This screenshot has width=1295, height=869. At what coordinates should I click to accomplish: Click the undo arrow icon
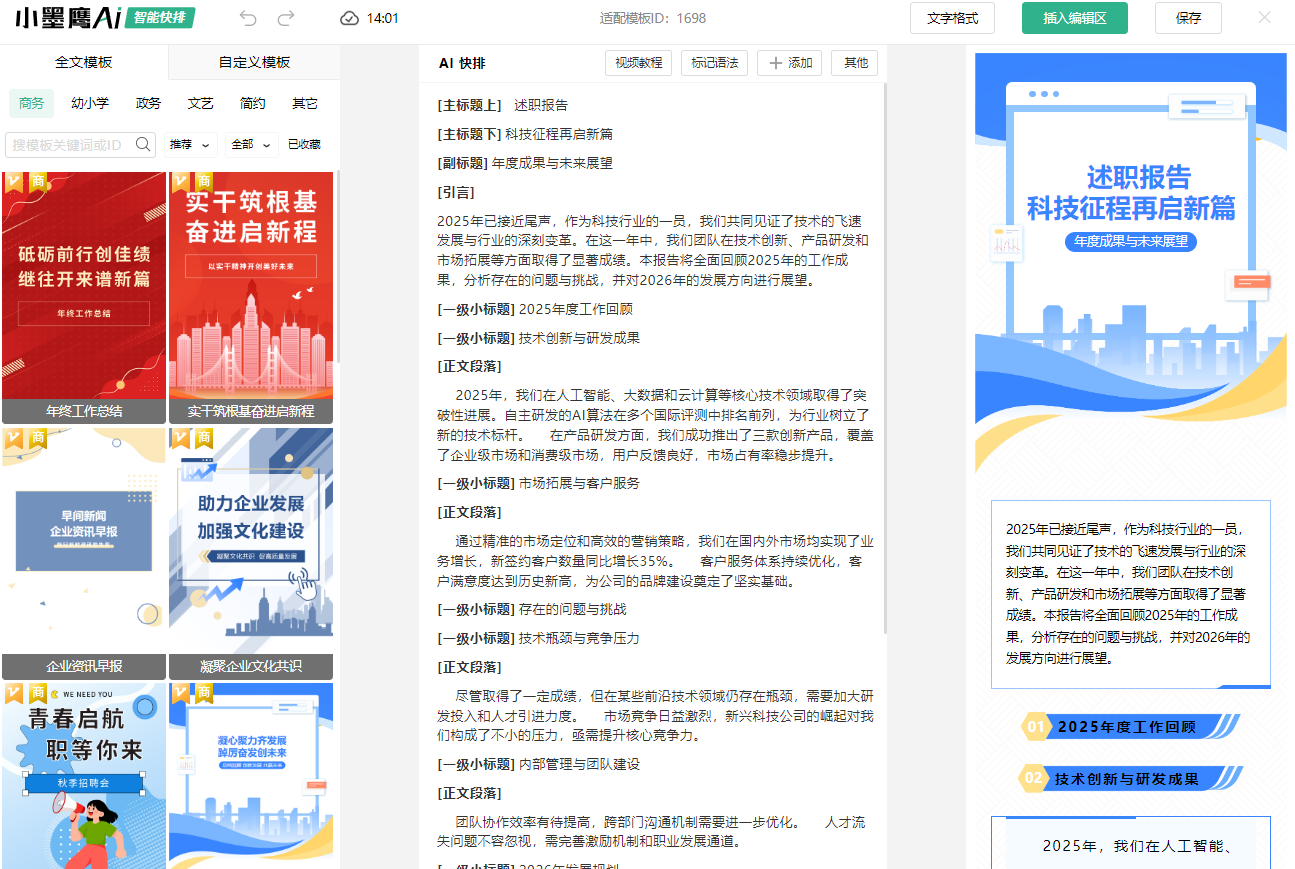click(248, 18)
